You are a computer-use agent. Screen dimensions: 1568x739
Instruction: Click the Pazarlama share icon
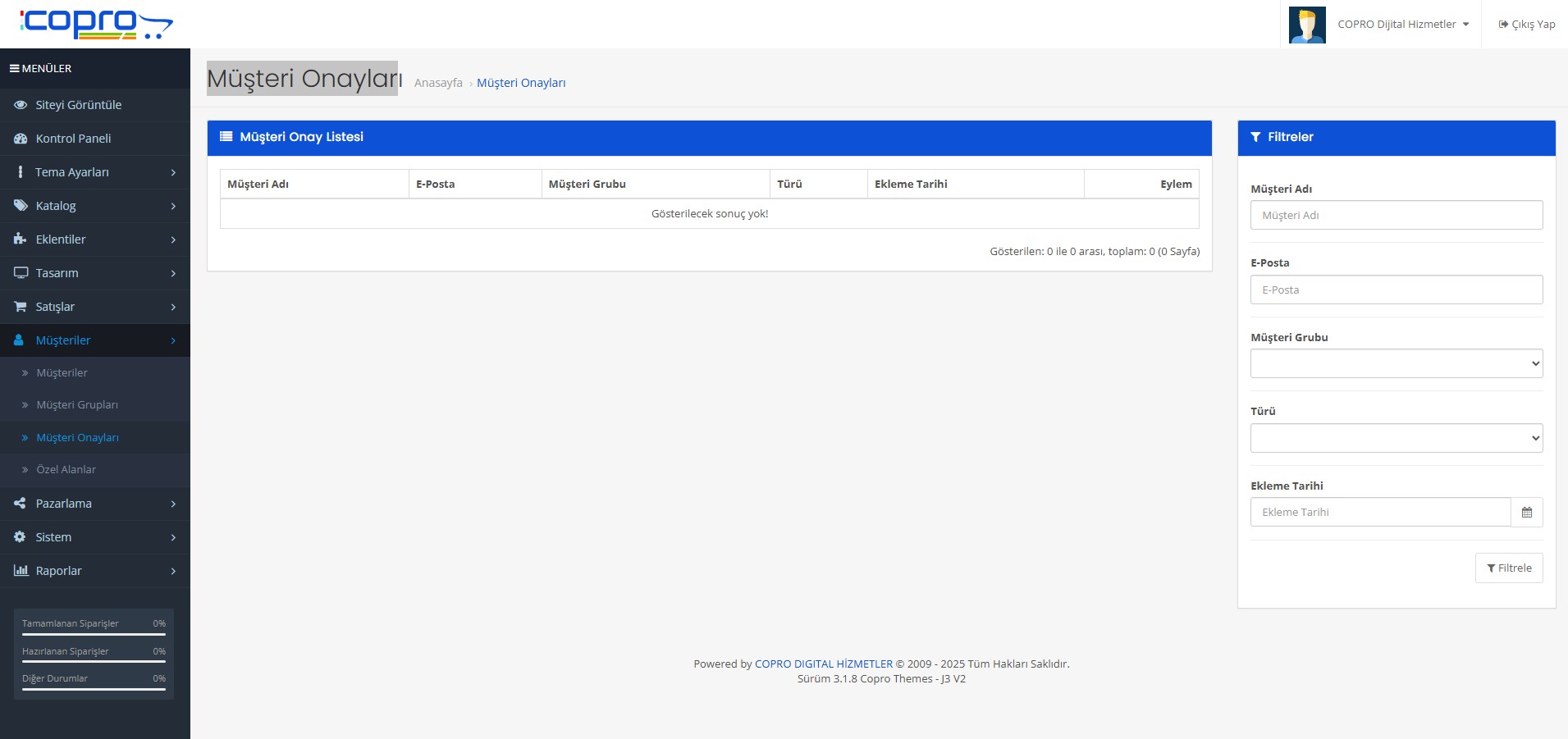[x=21, y=504]
